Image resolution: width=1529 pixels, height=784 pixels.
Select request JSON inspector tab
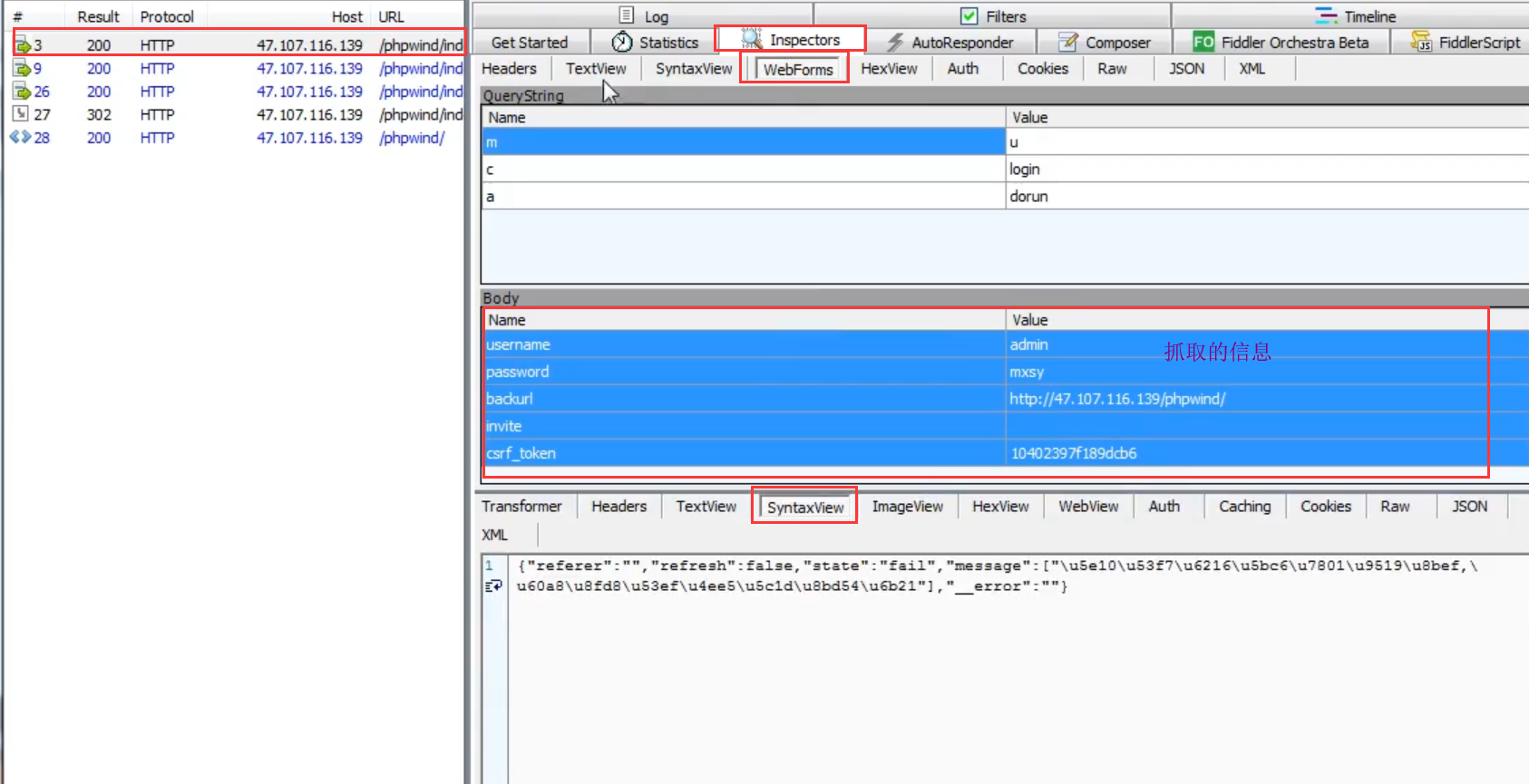click(x=1186, y=69)
